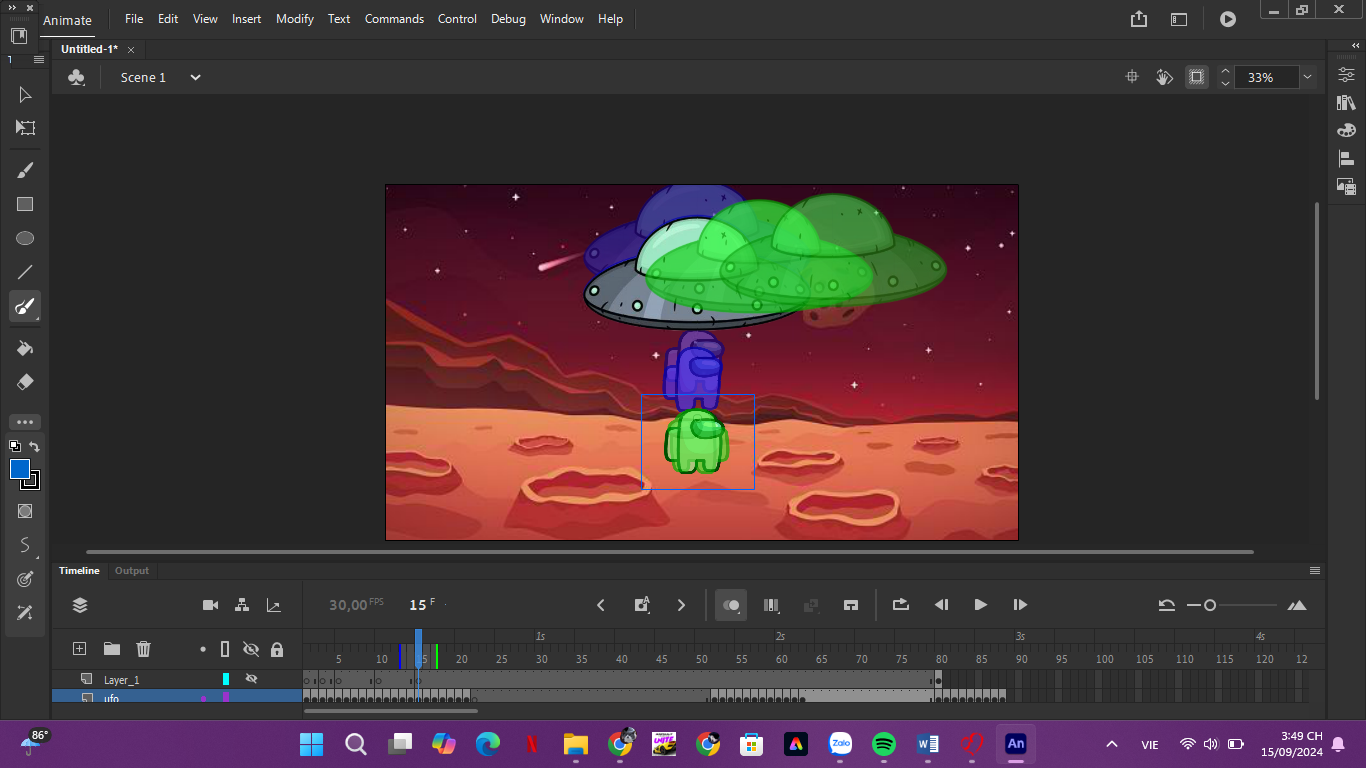Click the Share/Quick publish icon
This screenshot has width=1366, height=768.
(1139, 19)
